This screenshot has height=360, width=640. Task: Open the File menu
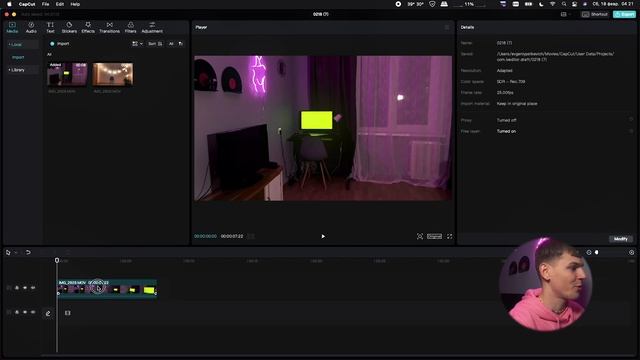(x=45, y=4)
